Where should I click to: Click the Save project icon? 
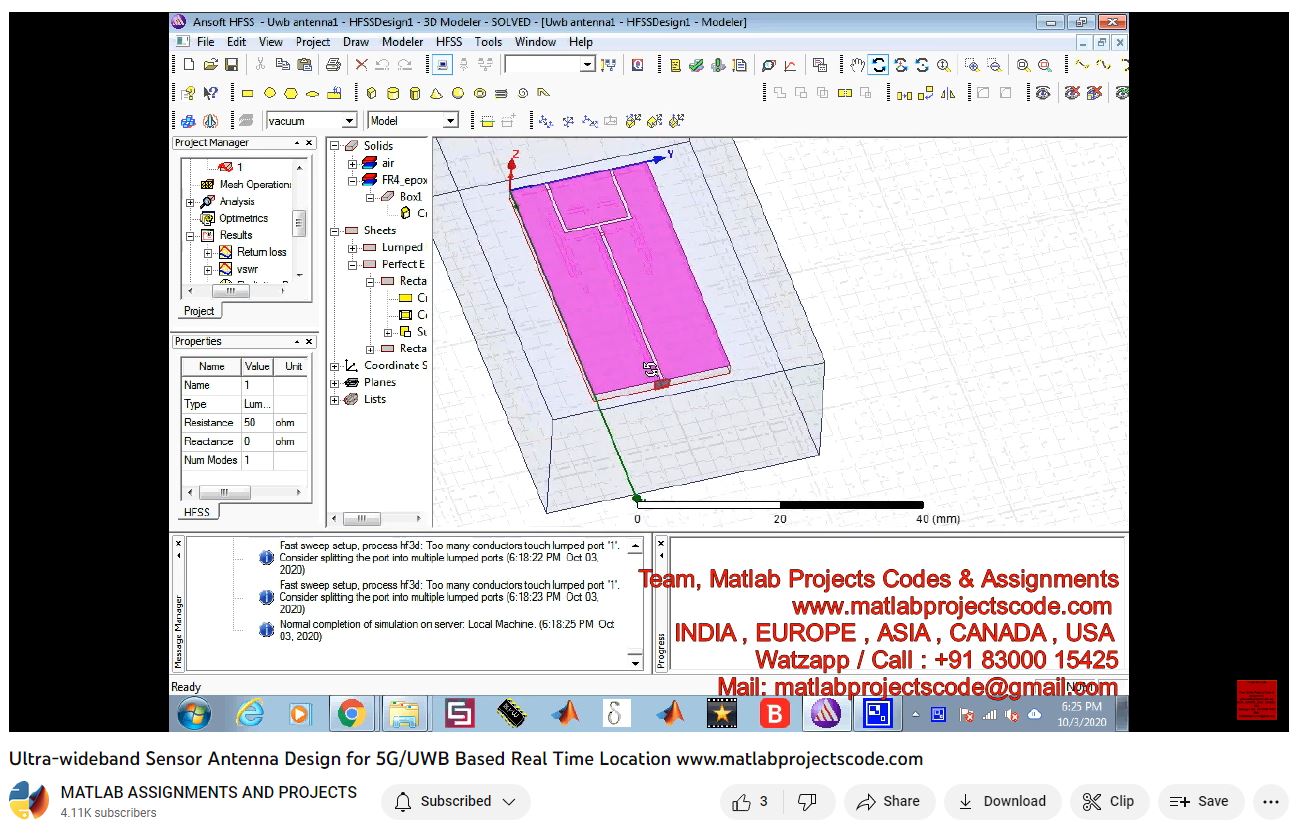[x=231, y=65]
